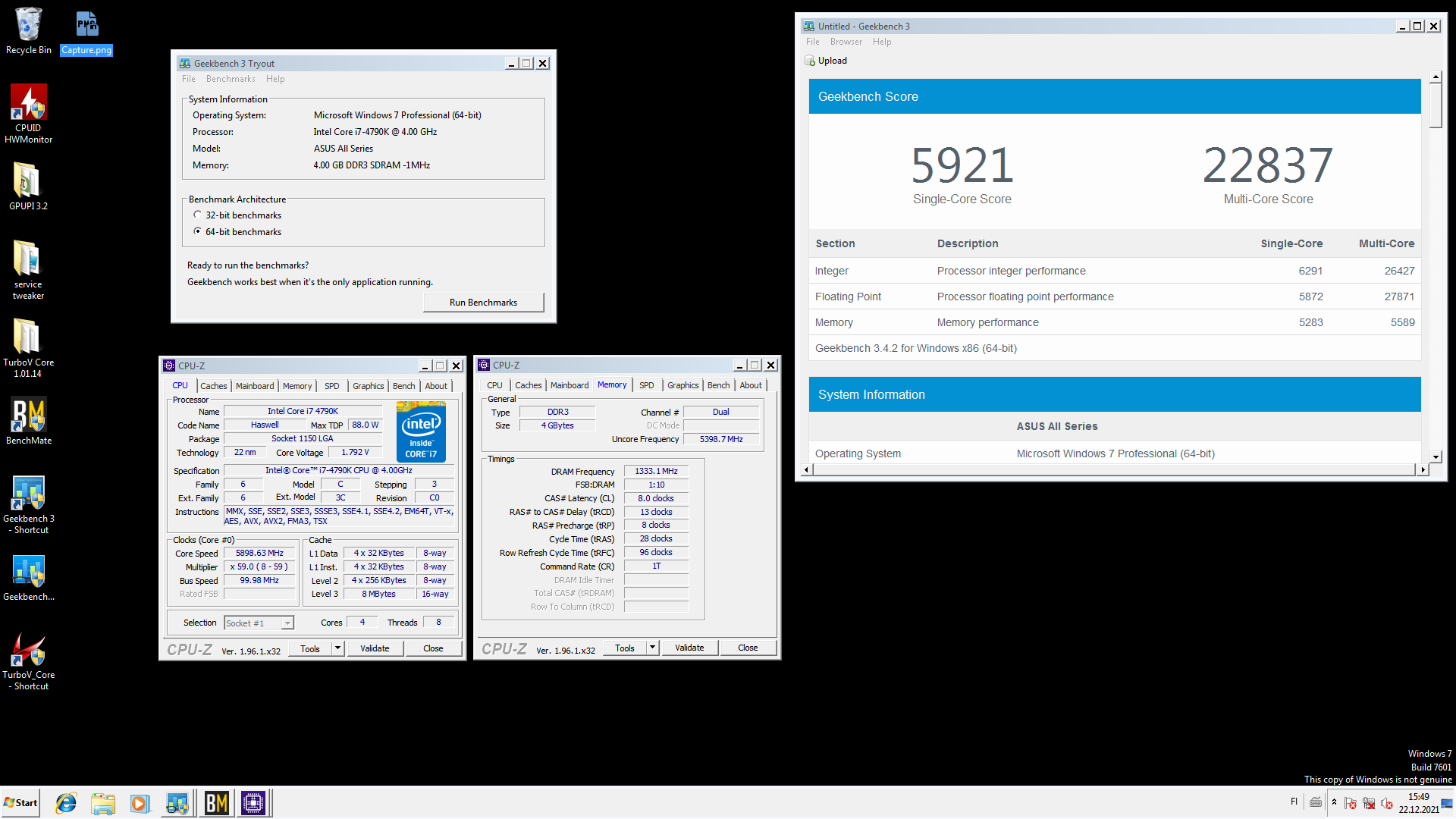Click the single-core score 5921
The width and height of the screenshot is (1456, 819).
tap(962, 165)
